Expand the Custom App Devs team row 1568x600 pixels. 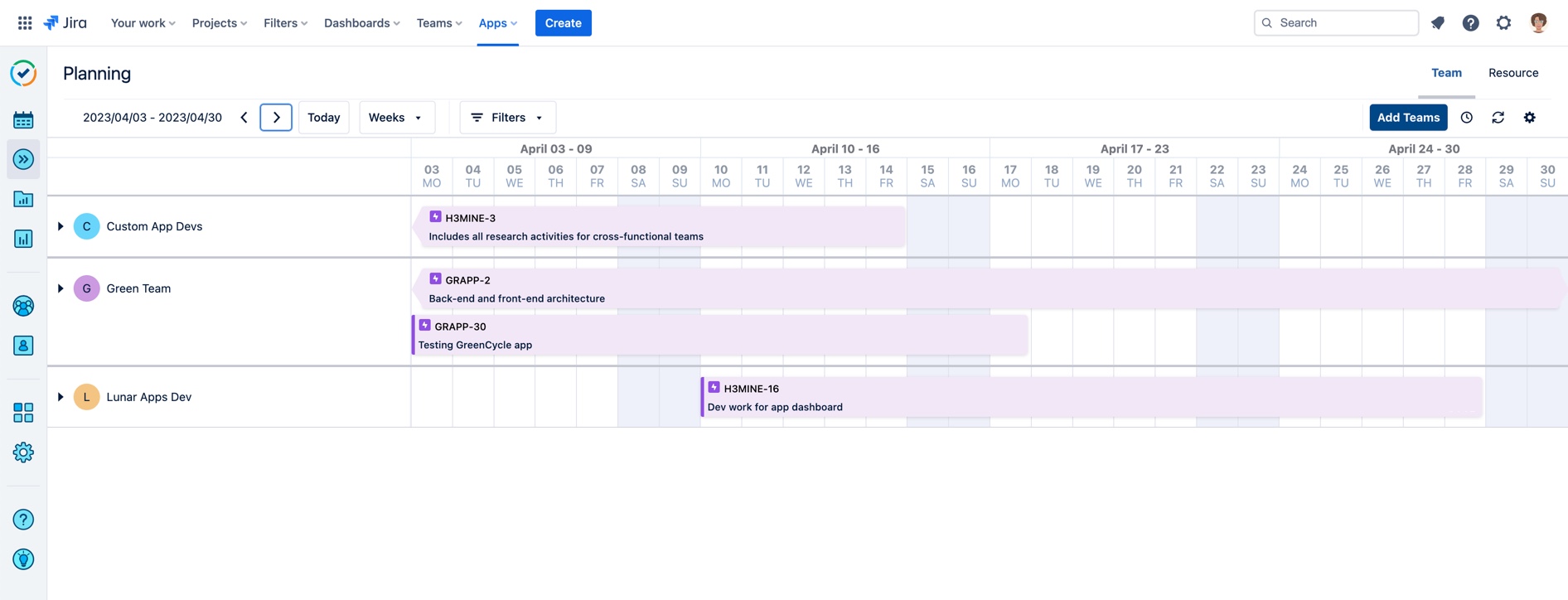60,226
